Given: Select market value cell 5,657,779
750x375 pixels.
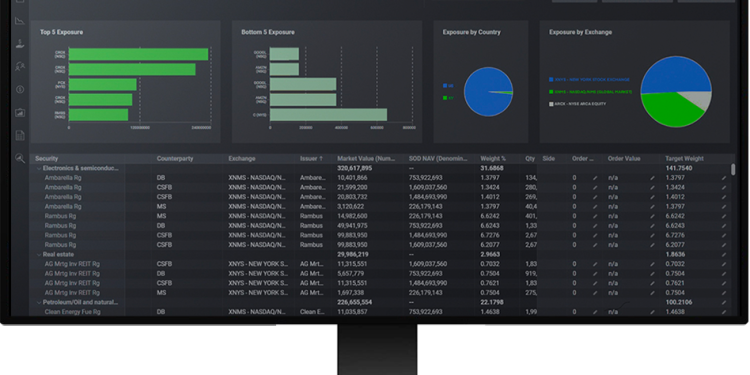Looking at the screenshot, I should tap(351, 274).
